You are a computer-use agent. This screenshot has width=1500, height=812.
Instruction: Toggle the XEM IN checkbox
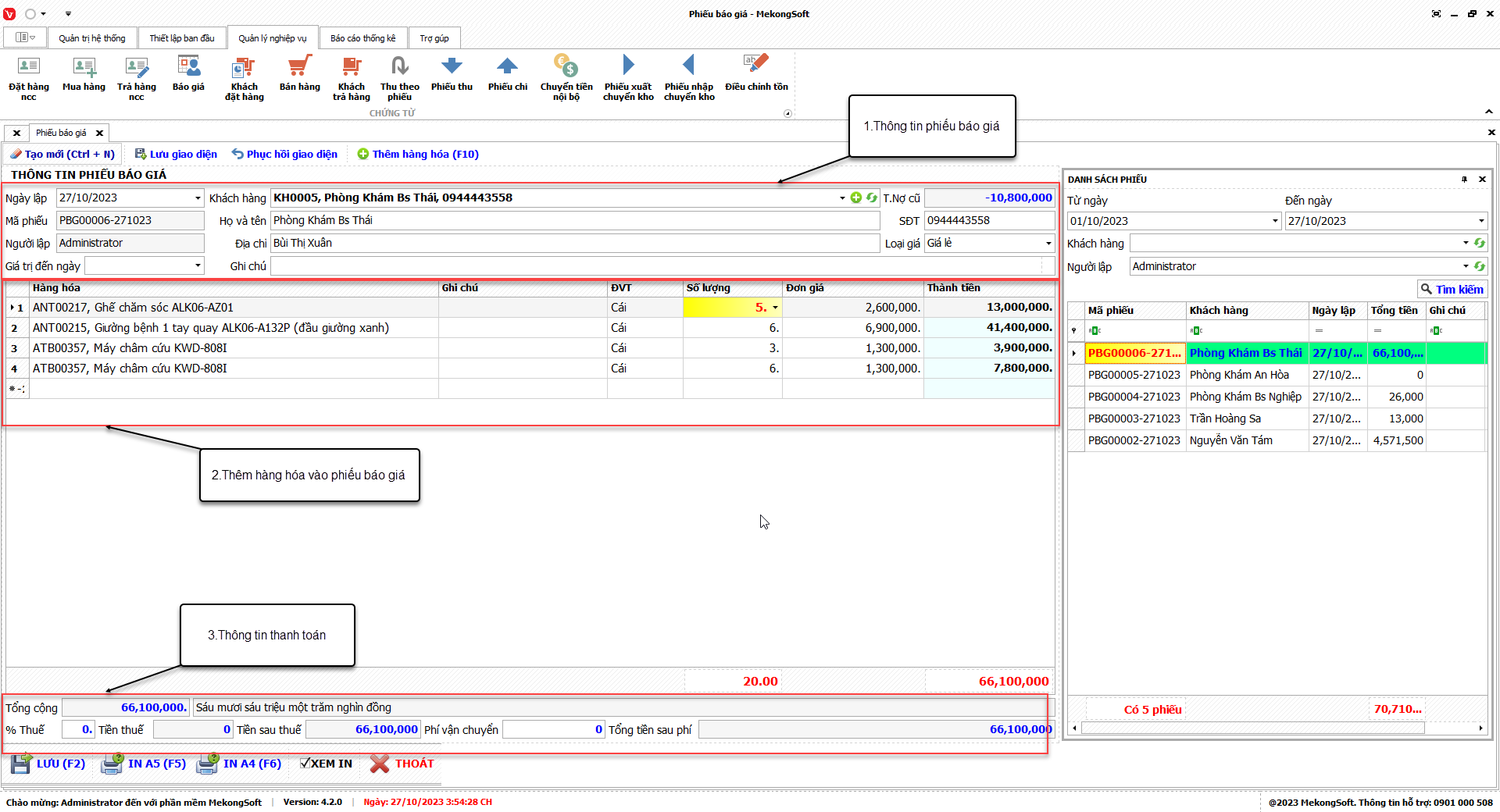(x=305, y=764)
